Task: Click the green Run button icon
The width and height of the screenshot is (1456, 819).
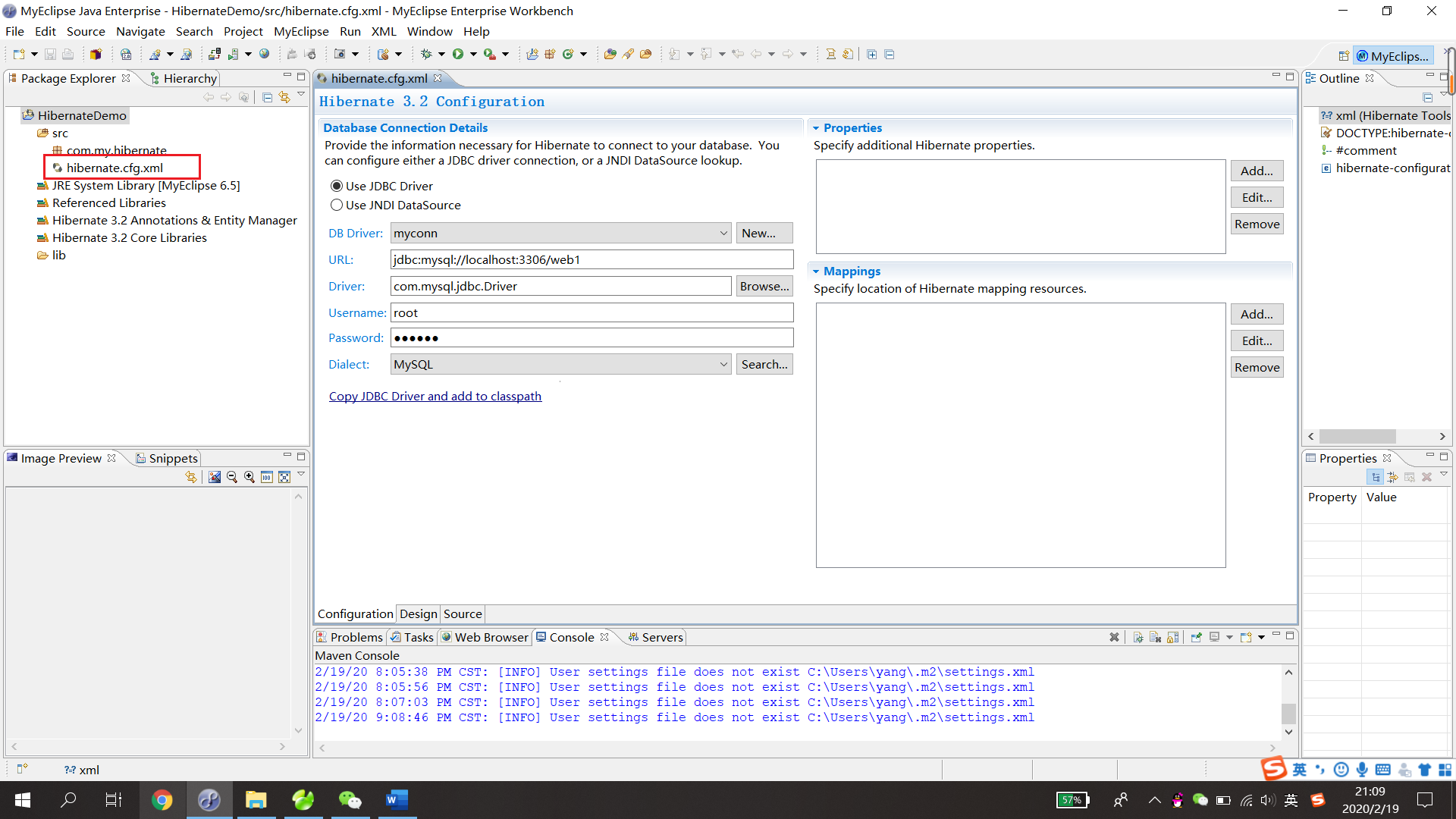Action: pos(458,54)
